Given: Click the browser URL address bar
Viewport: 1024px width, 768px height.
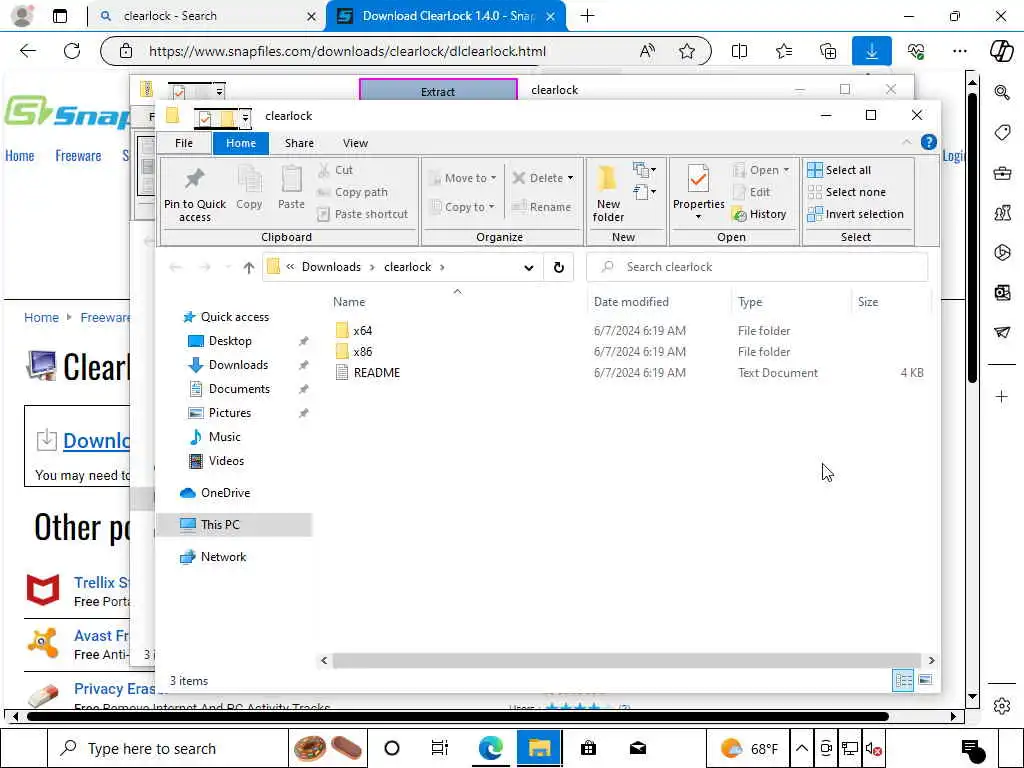Looking at the screenshot, I should click(347, 51).
